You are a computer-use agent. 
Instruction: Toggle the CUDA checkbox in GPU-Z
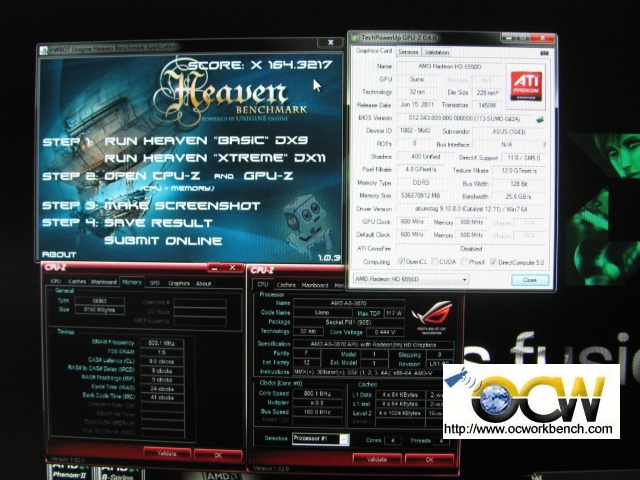tap(435, 262)
